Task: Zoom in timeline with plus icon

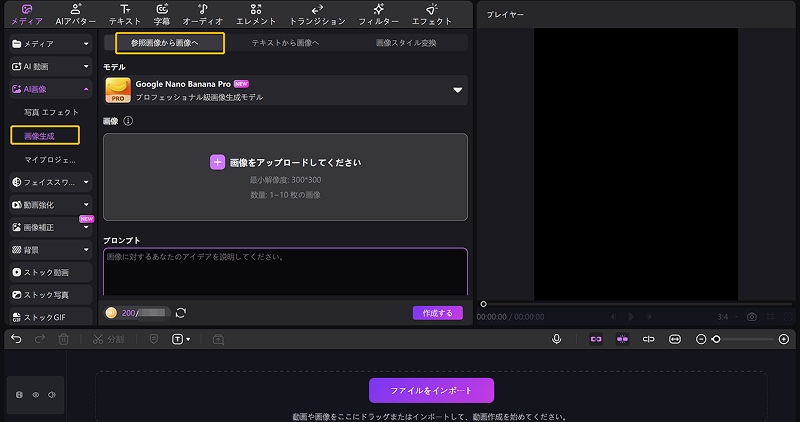Action: 784,339
